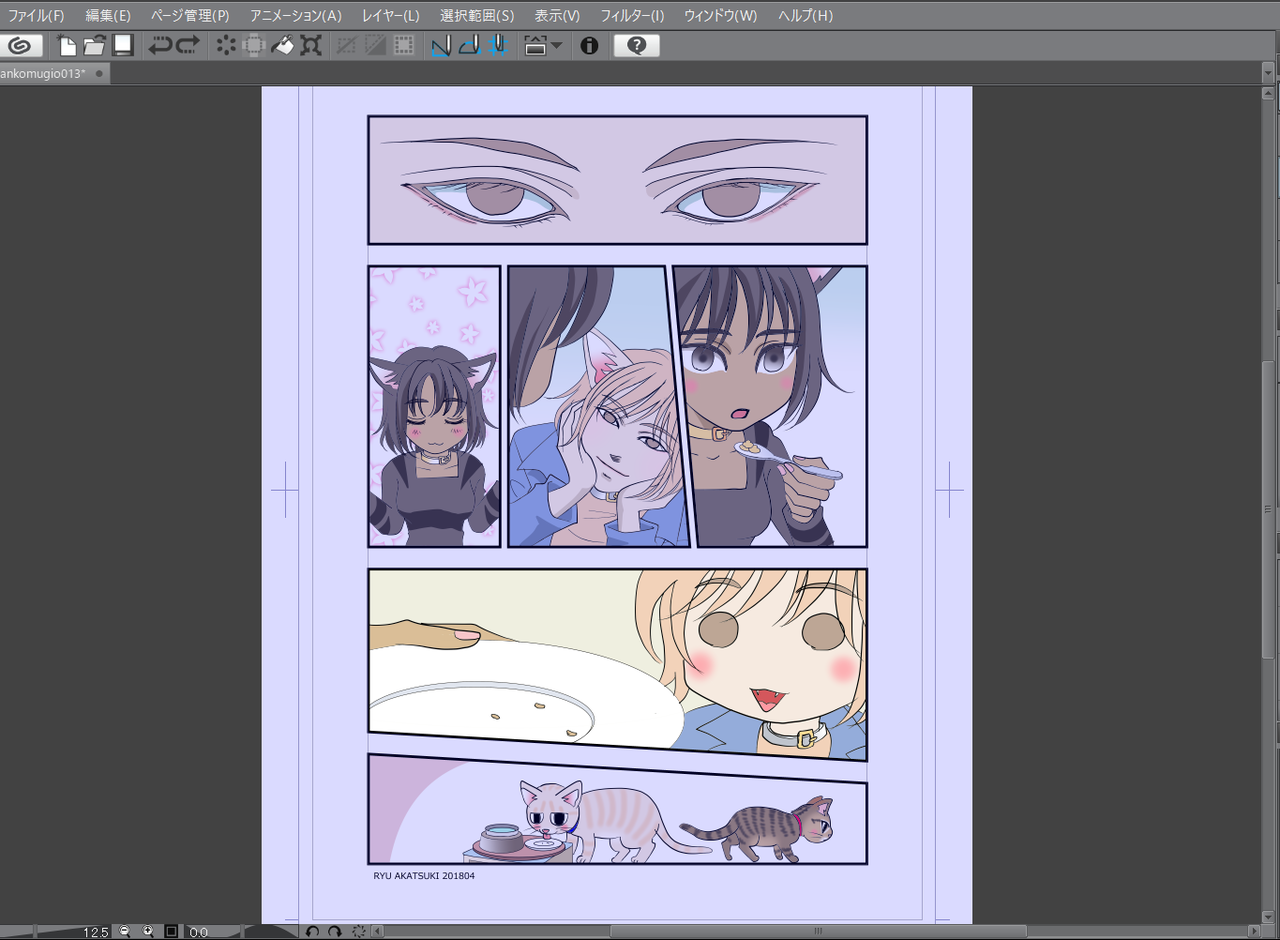Click the RYU AKATSUKI 201804 signature text
Screen dimensions: 1280x940
point(424,876)
